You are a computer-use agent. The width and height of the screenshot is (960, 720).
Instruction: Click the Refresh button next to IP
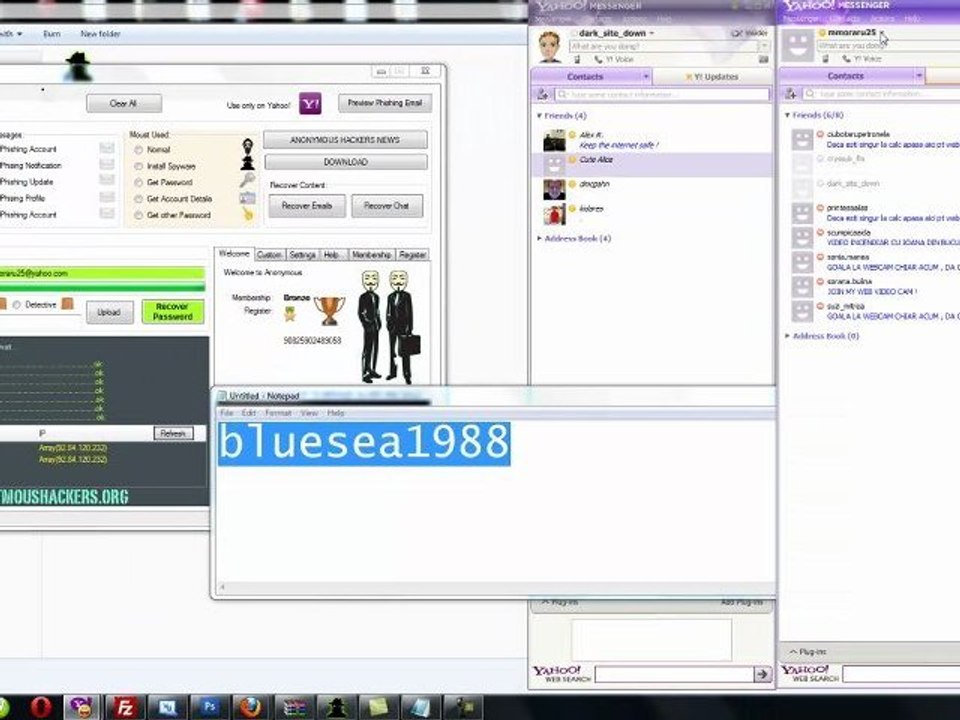tap(173, 433)
